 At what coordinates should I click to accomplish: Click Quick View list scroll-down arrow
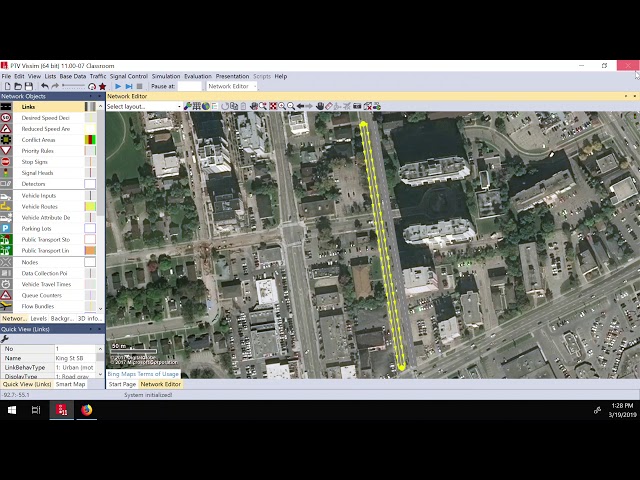pyautogui.click(x=100, y=374)
